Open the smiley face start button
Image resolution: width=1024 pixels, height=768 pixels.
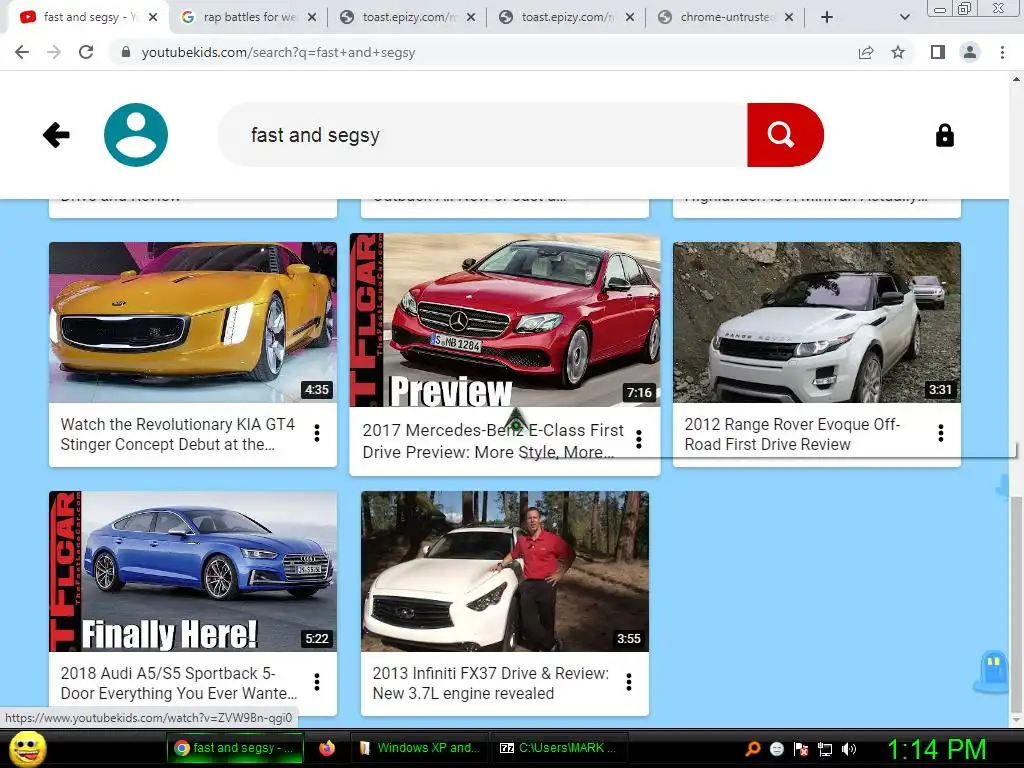coord(28,748)
